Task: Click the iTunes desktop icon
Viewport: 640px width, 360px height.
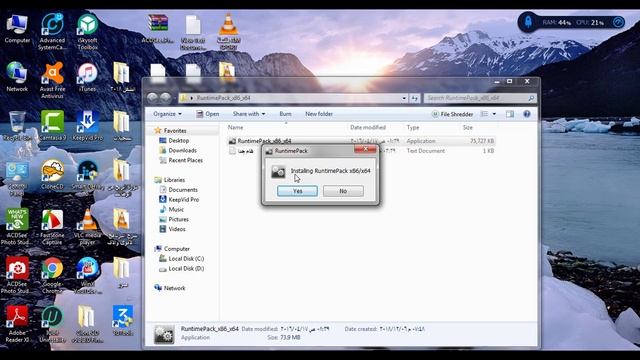Action: click(x=87, y=77)
